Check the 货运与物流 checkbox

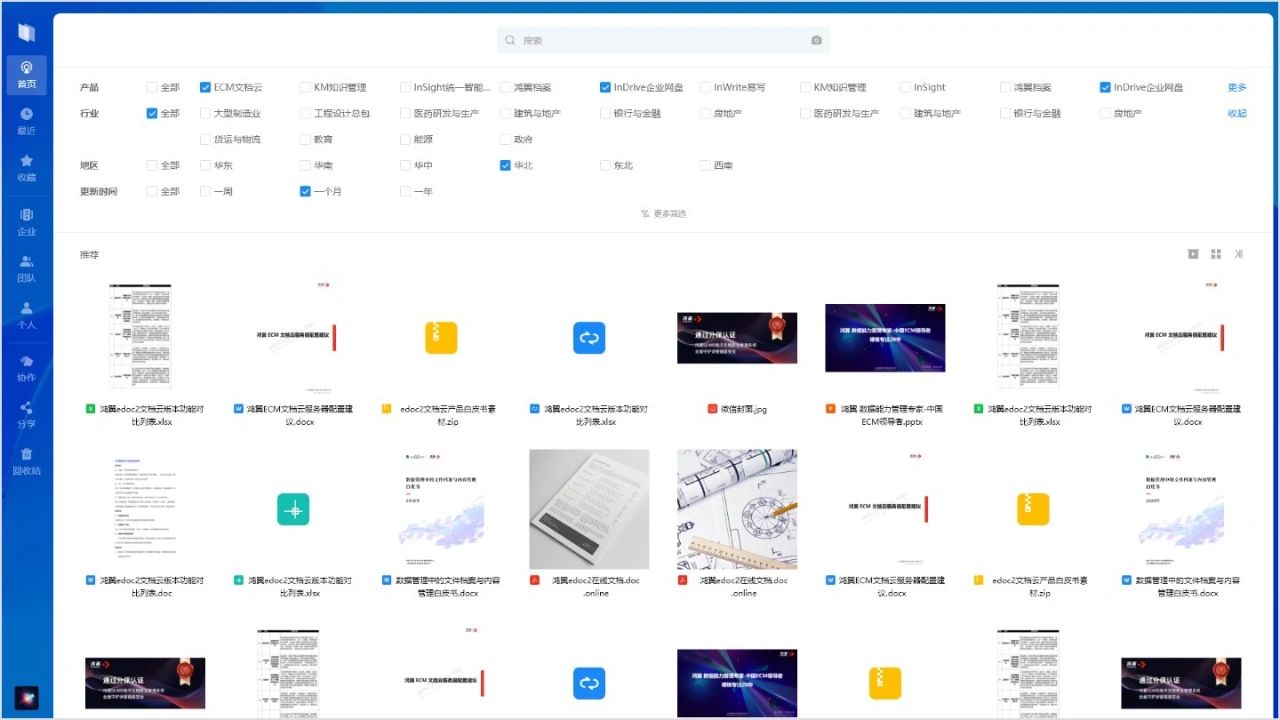coord(205,139)
